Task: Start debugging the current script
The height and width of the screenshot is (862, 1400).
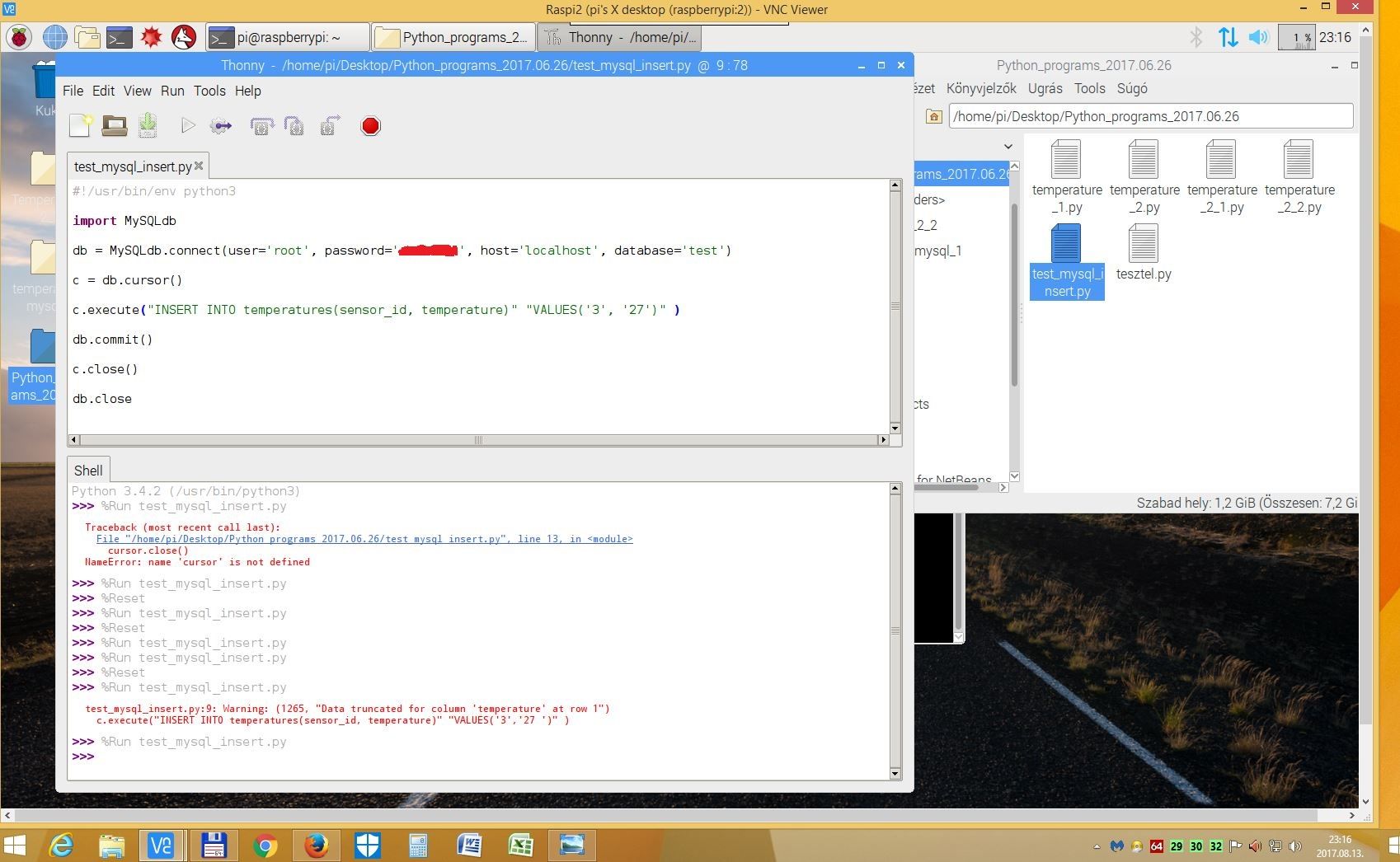Action: point(221,125)
